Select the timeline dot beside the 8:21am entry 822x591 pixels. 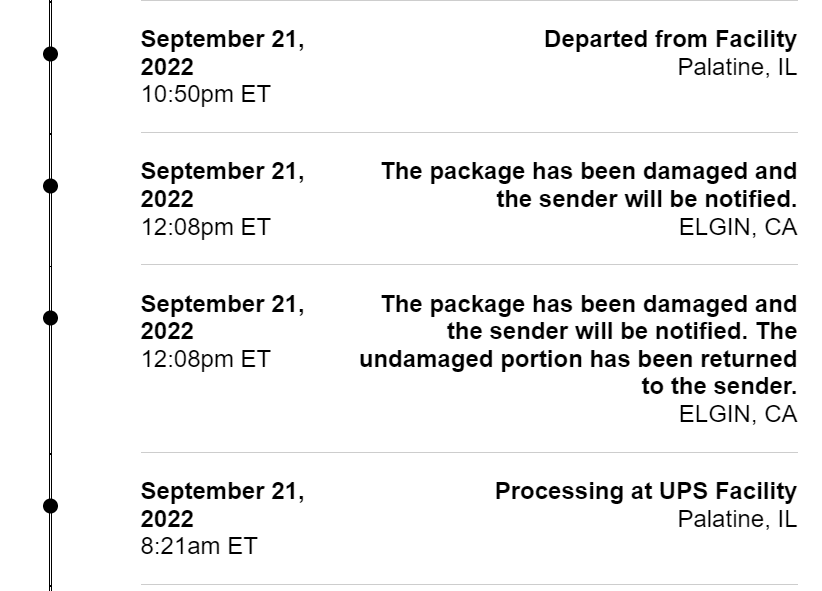(x=50, y=505)
